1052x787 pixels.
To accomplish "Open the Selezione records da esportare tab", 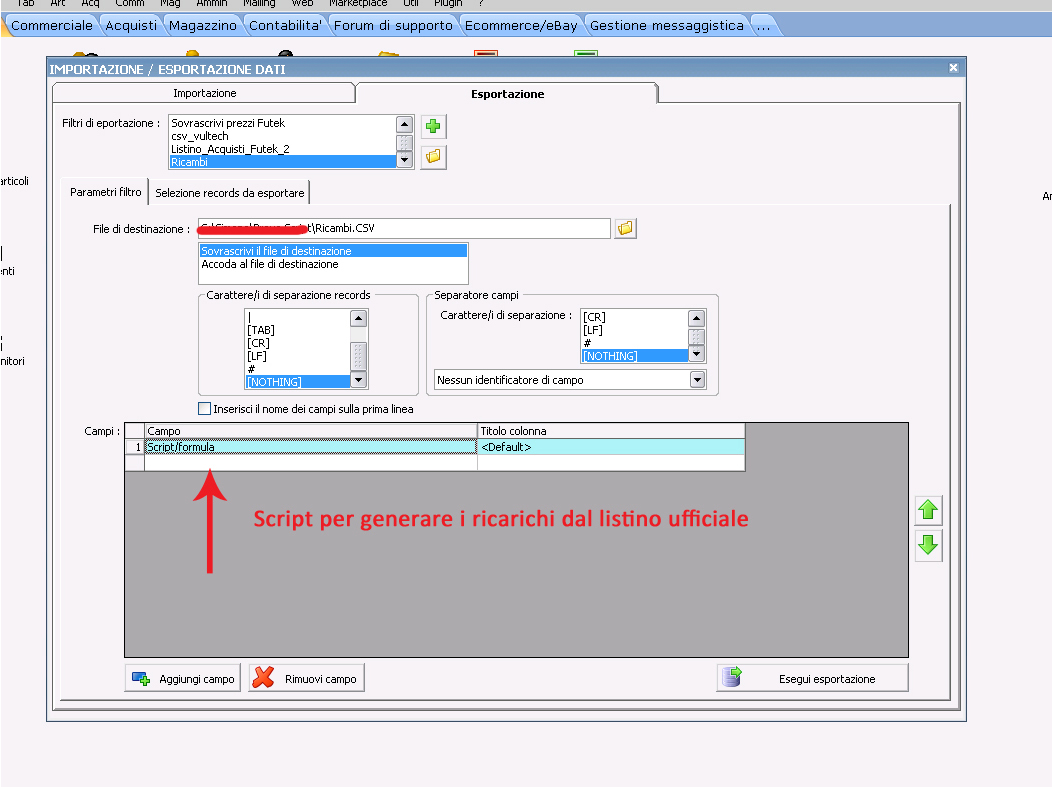I will click(229, 193).
